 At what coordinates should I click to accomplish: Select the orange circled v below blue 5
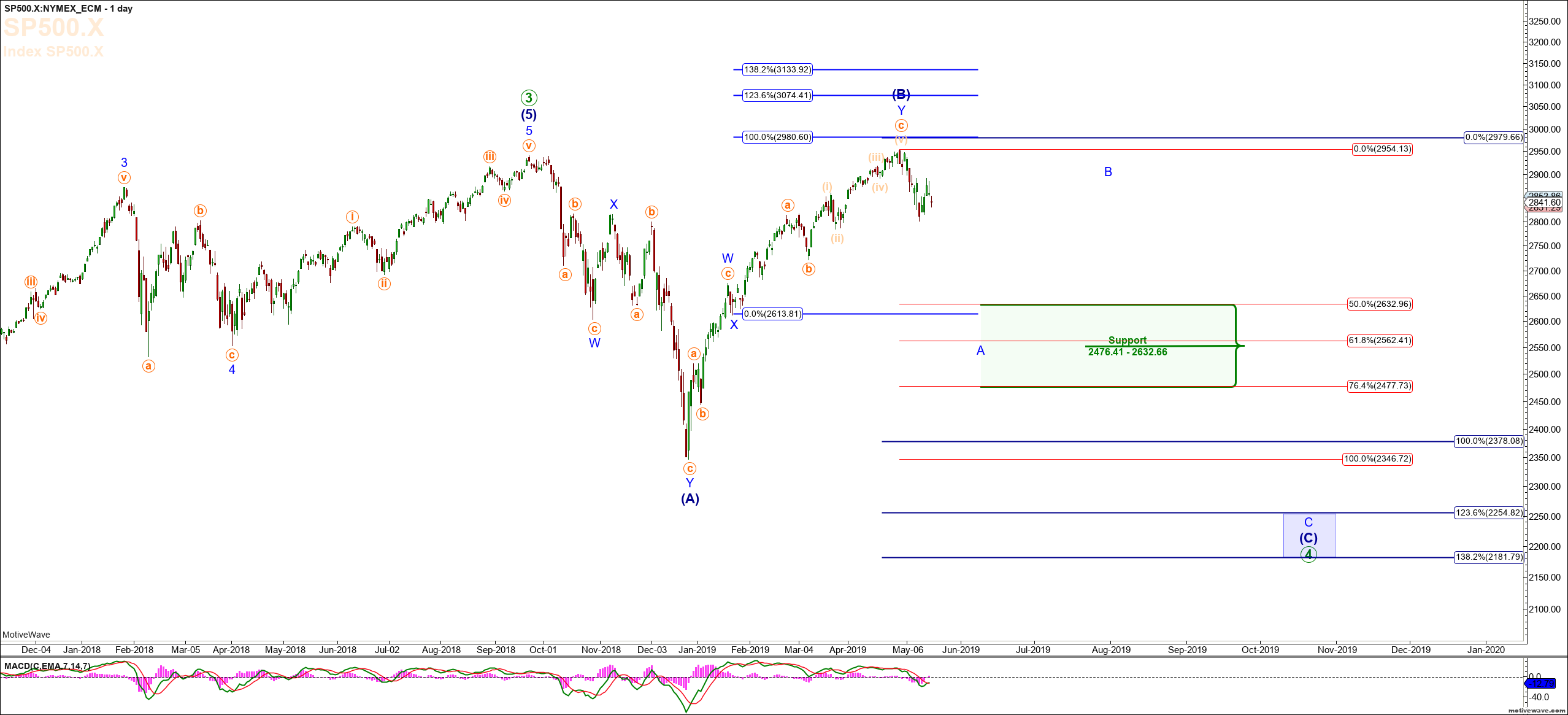[529, 145]
